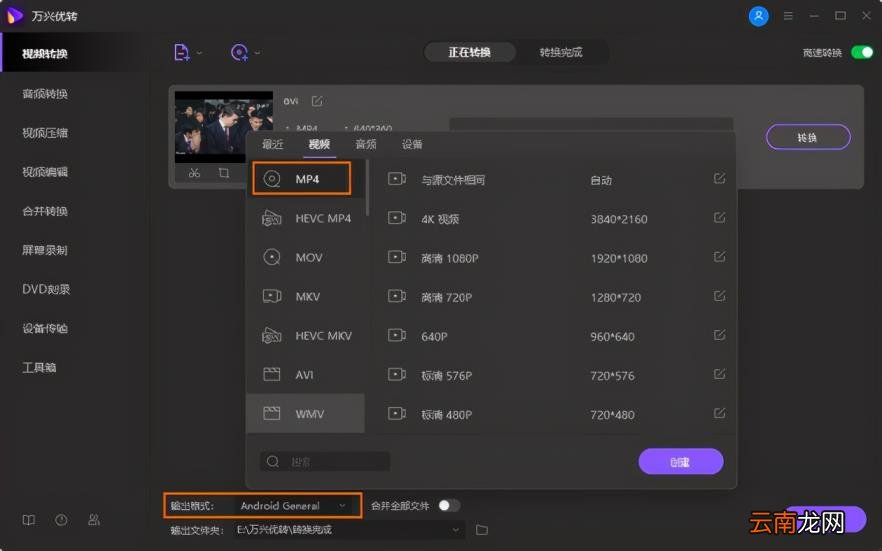The height and width of the screenshot is (551, 882).
Task: Switch to the 设备 format tab
Action: pos(412,144)
